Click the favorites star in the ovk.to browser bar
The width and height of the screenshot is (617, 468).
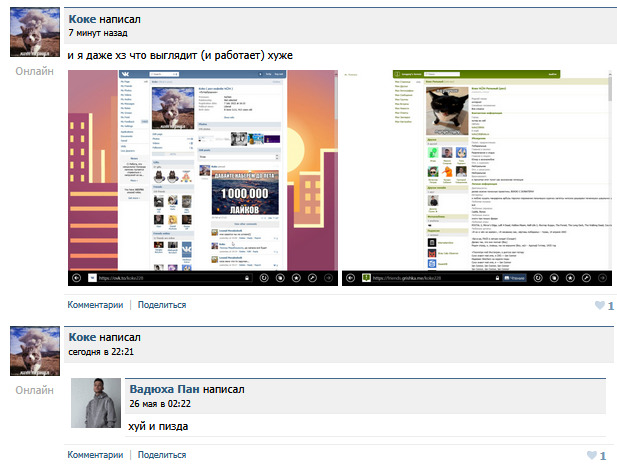click(x=296, y=278)
